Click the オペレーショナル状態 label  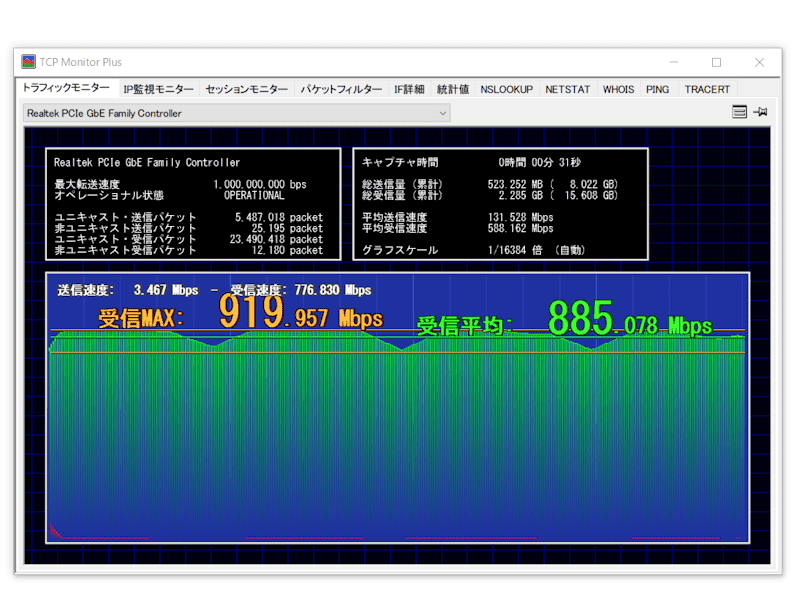coord(109,195)
